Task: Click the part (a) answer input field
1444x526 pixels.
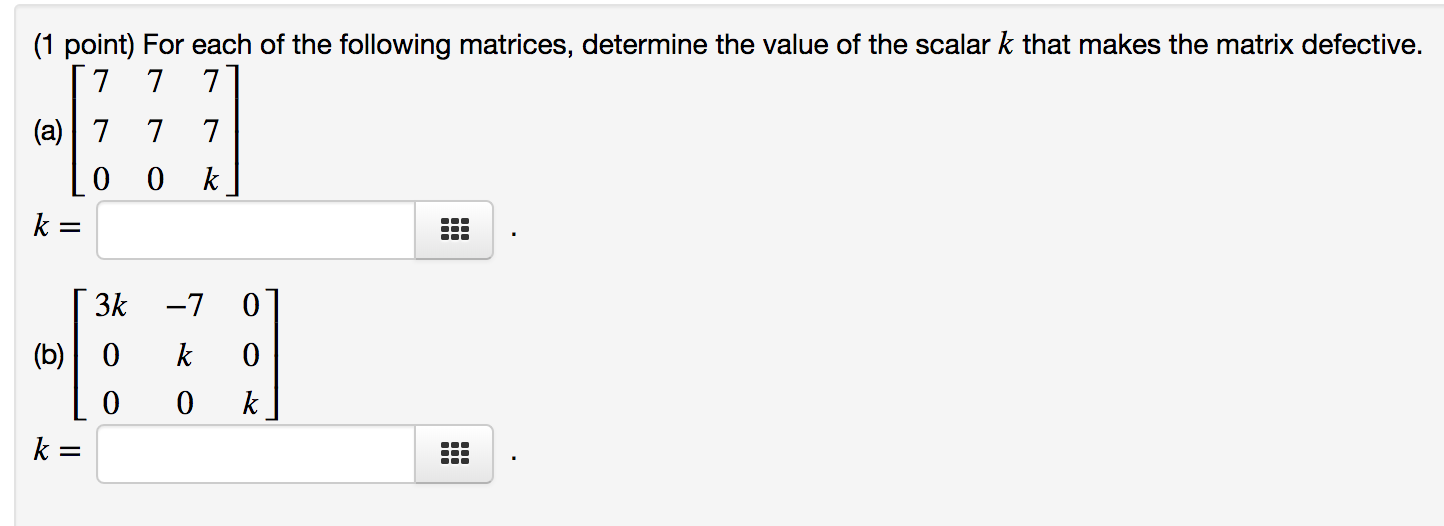Action: 256,230
